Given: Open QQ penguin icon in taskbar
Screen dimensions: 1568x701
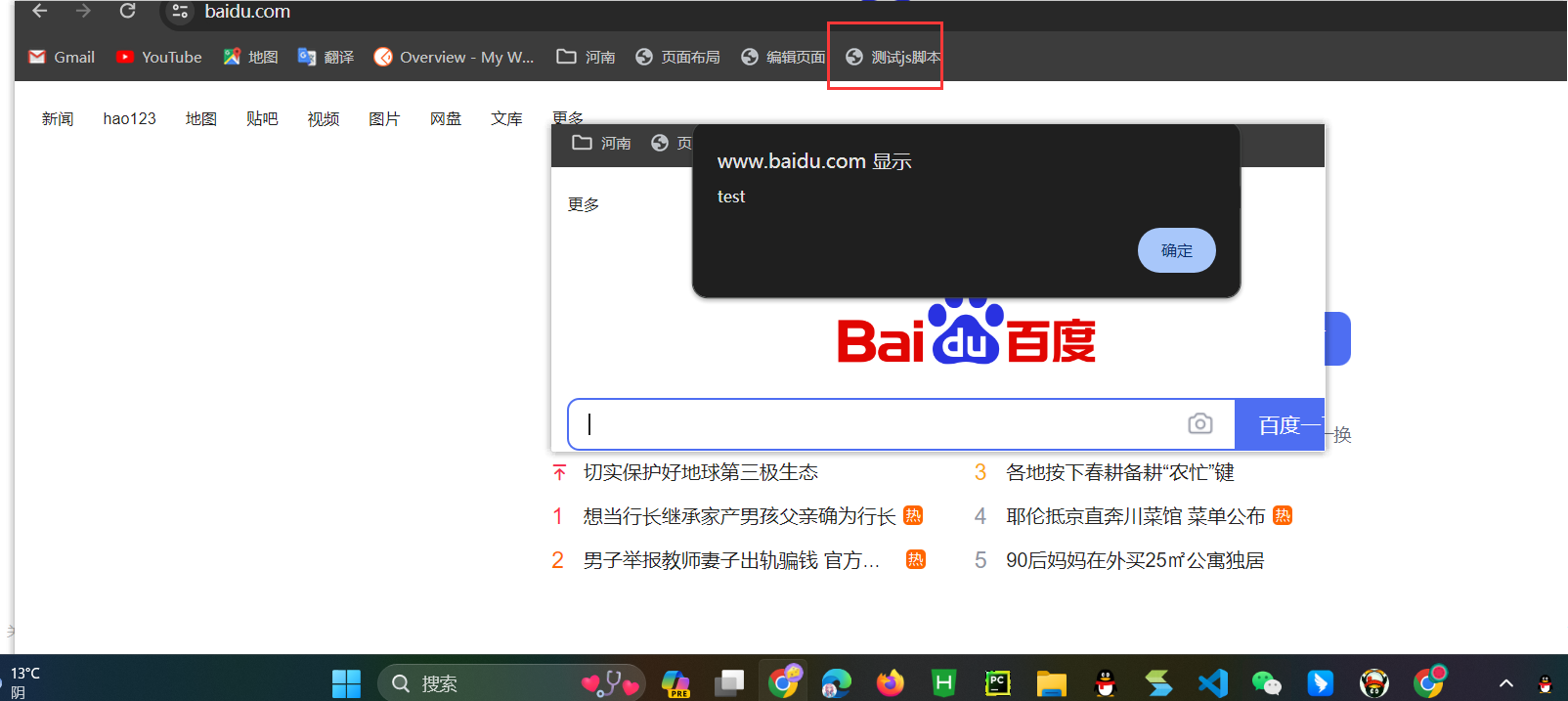Looking at the screenshot, I should (1106, 683).
